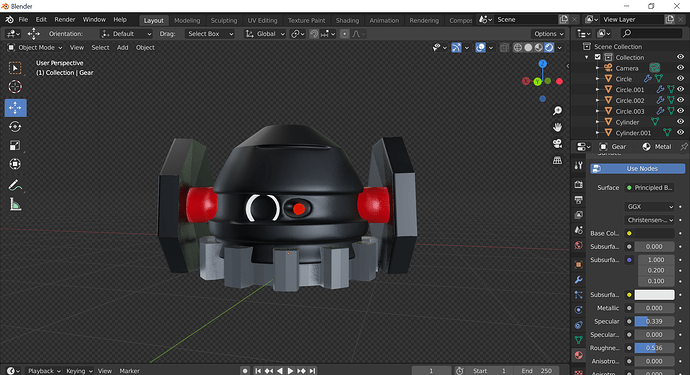Open Object properties tab
The height and width of the screenshot is (375, 690).
coord(579,265)
